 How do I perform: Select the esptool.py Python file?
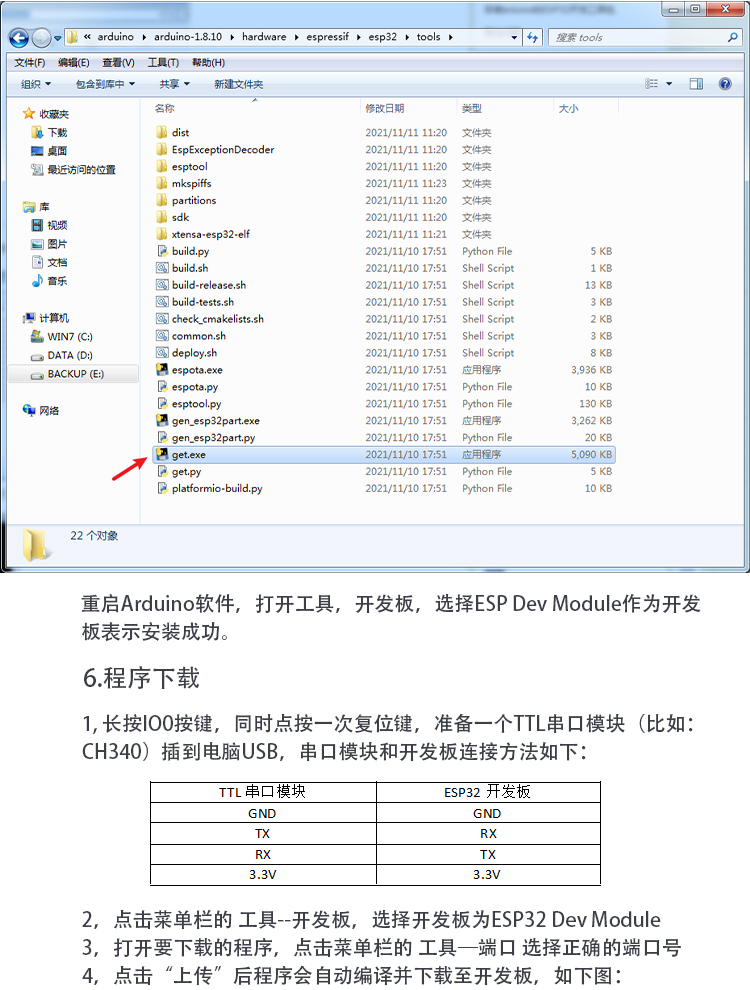[x=196, y=404]
